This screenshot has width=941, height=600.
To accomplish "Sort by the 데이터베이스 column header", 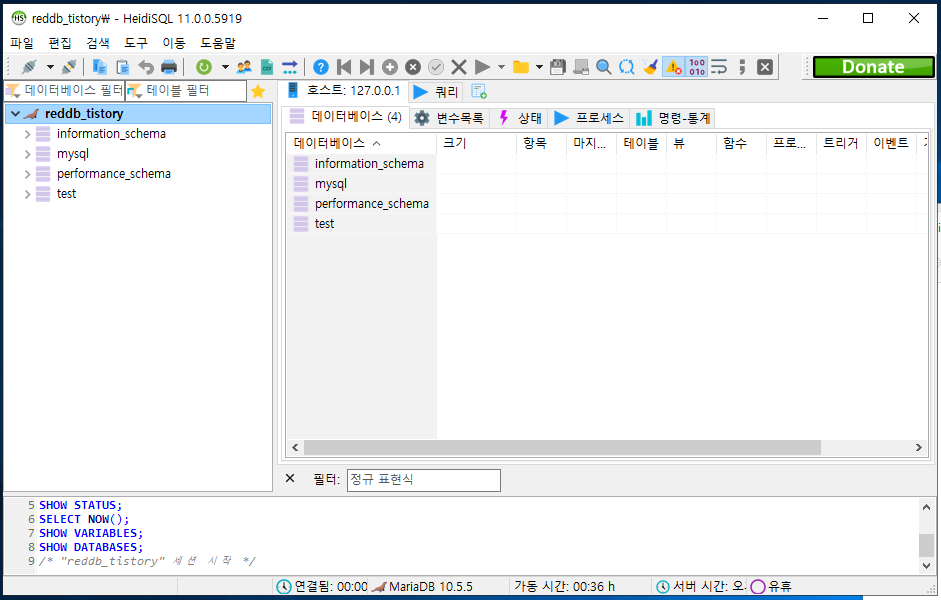I will tap(361, 143).
